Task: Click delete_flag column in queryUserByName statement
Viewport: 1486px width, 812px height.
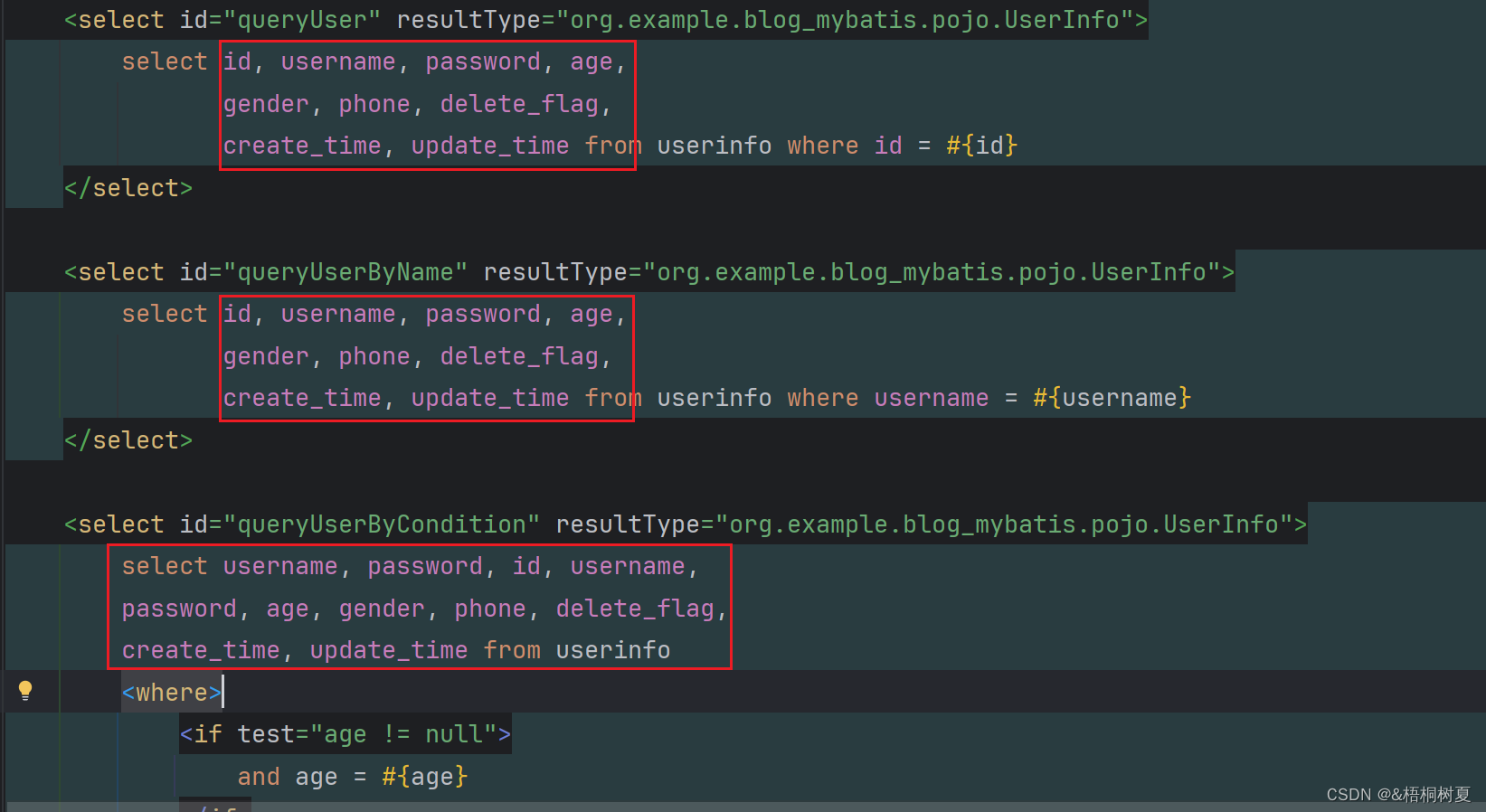Action: pyautogui.click(x=519, y=356)
